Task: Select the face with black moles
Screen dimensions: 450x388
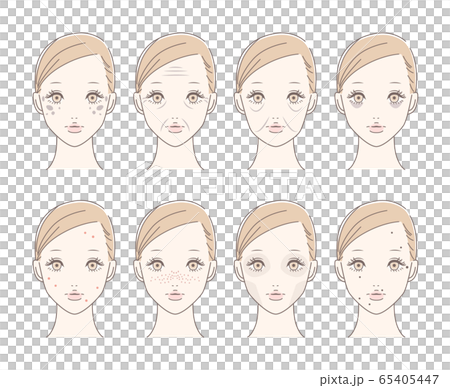Action: click(376, 269)
